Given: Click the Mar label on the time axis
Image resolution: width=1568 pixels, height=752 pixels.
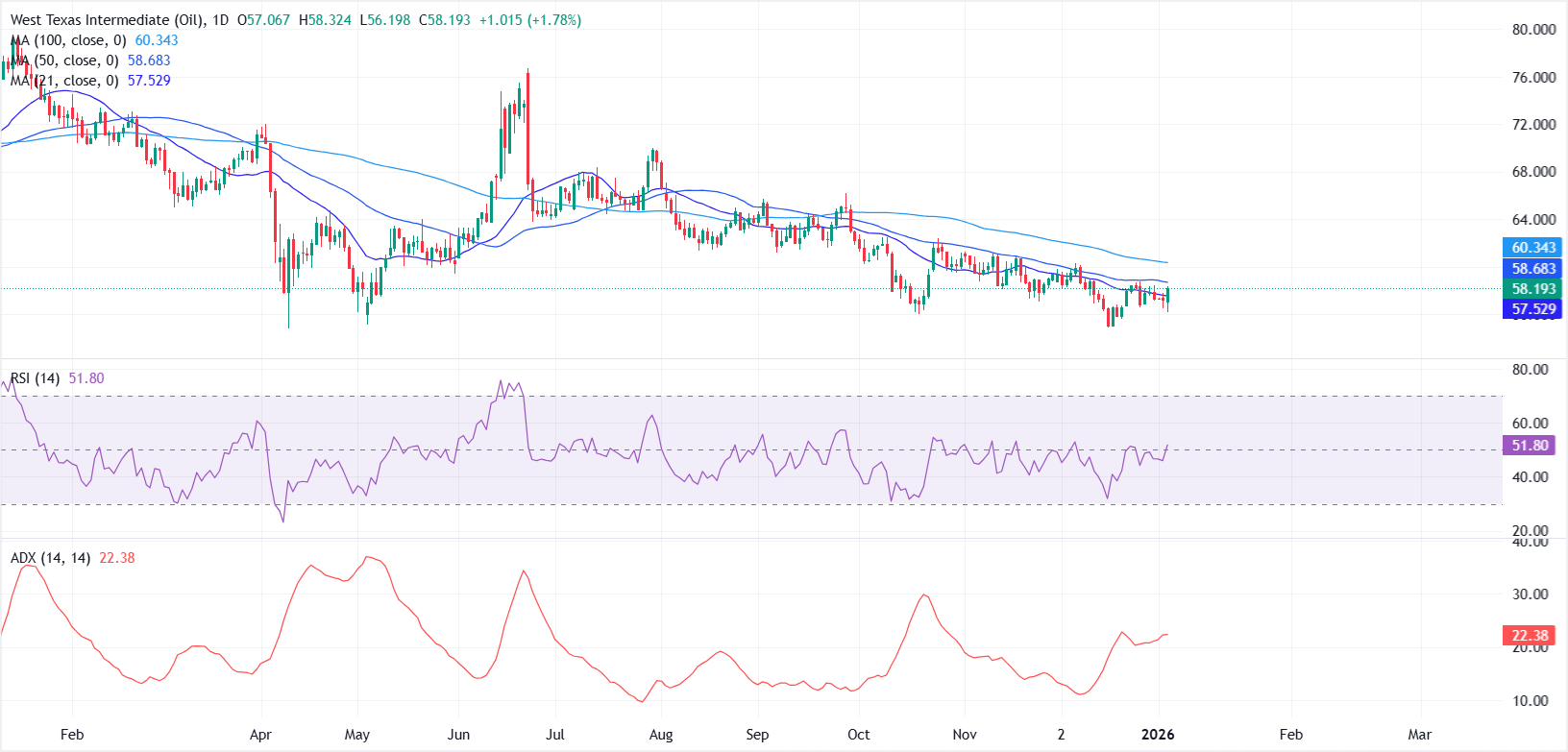Looking at the screenshot, I should click(1419, 735).
